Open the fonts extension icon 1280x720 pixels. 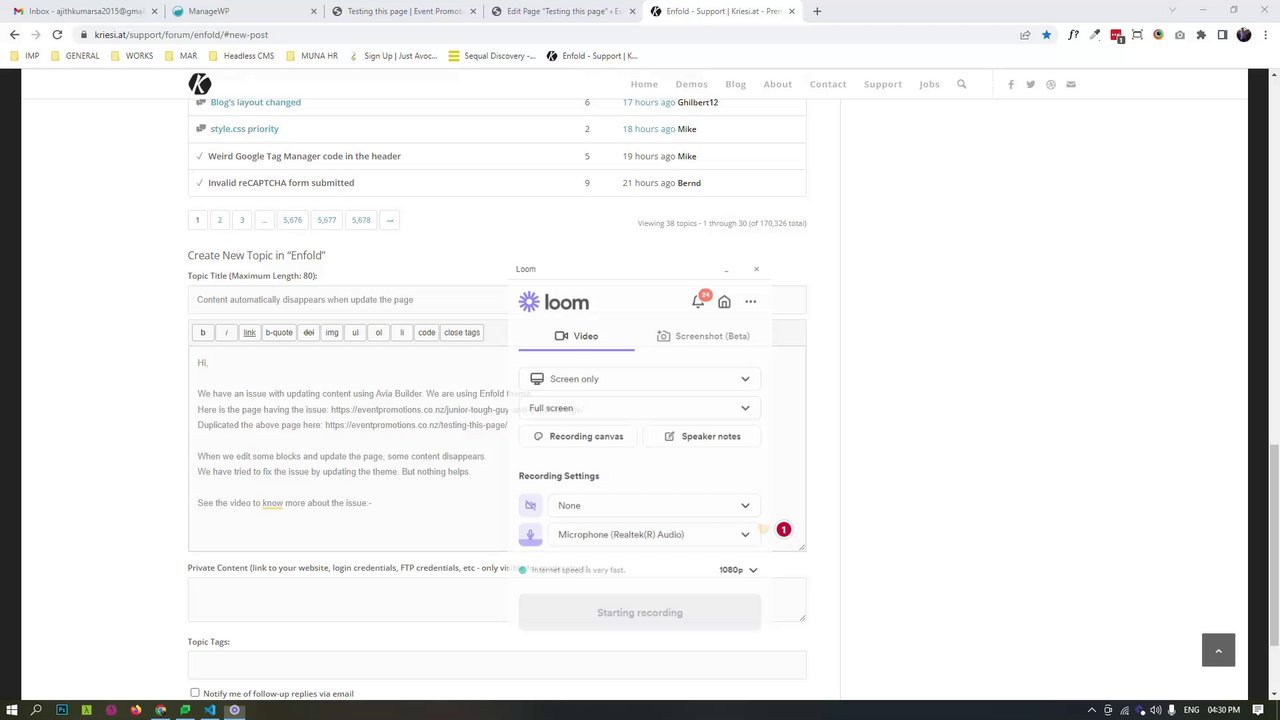tap(1073, 34)
